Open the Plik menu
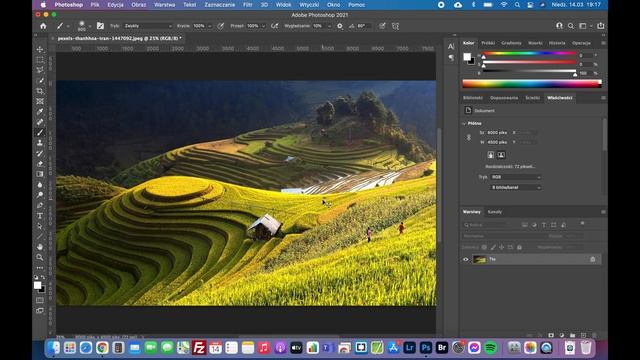 tap(95, 5)
